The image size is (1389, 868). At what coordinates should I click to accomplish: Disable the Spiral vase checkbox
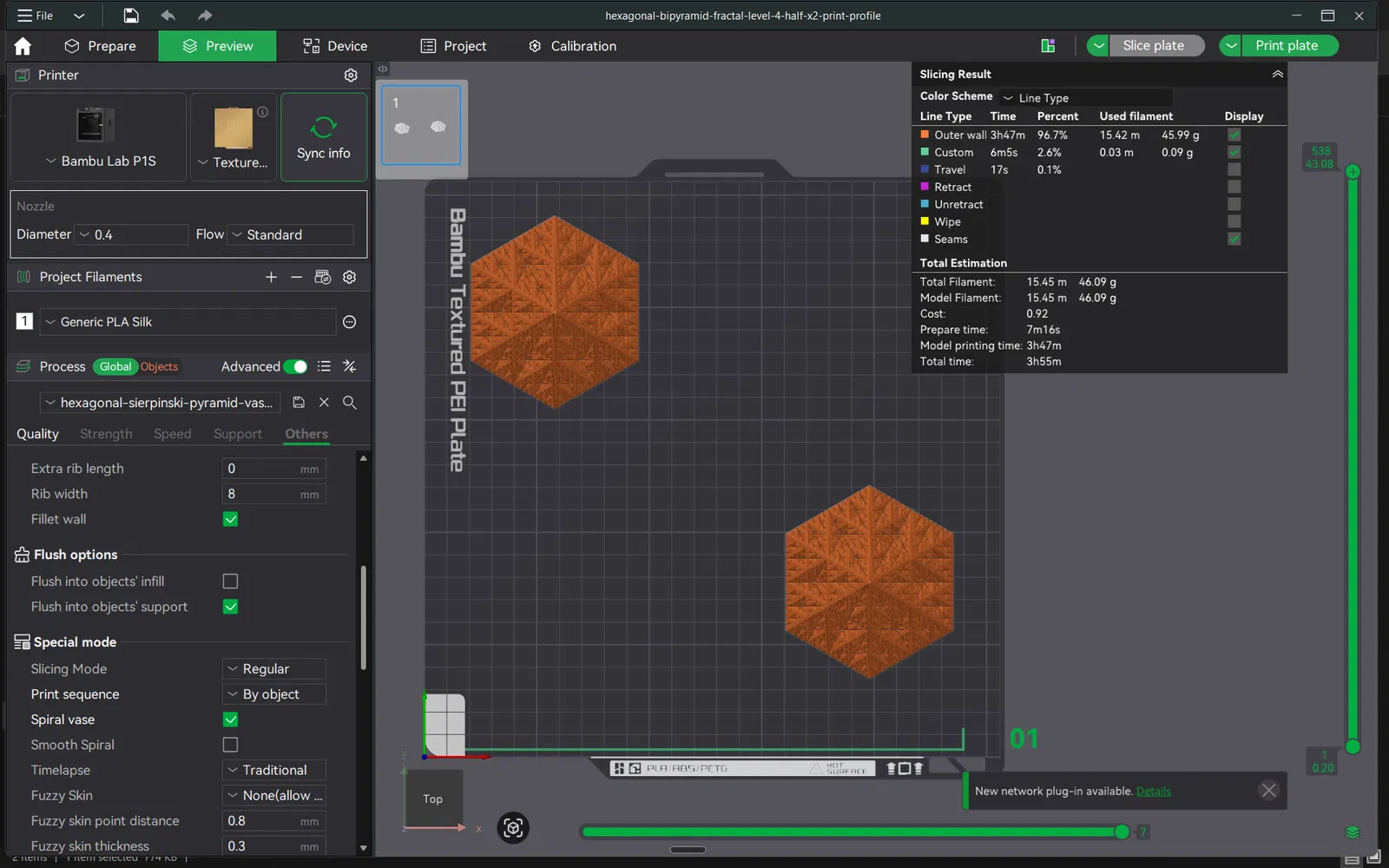pyautogui.click(x=230, y=720)
